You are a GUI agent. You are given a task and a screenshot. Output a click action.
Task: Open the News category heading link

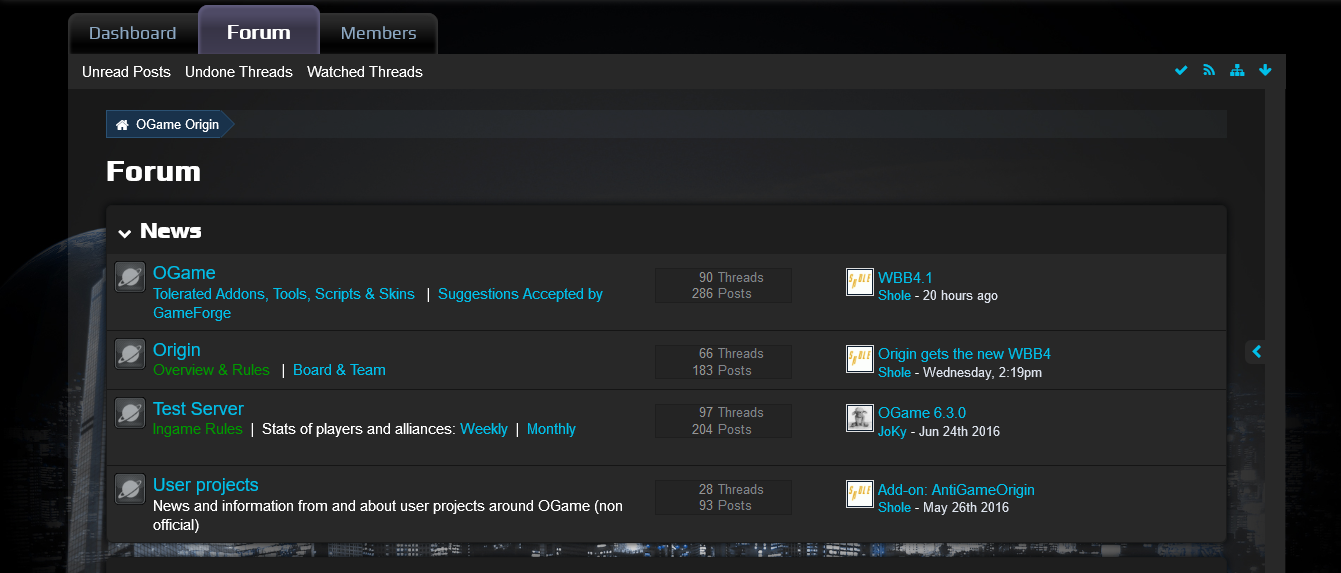[171, 231]
